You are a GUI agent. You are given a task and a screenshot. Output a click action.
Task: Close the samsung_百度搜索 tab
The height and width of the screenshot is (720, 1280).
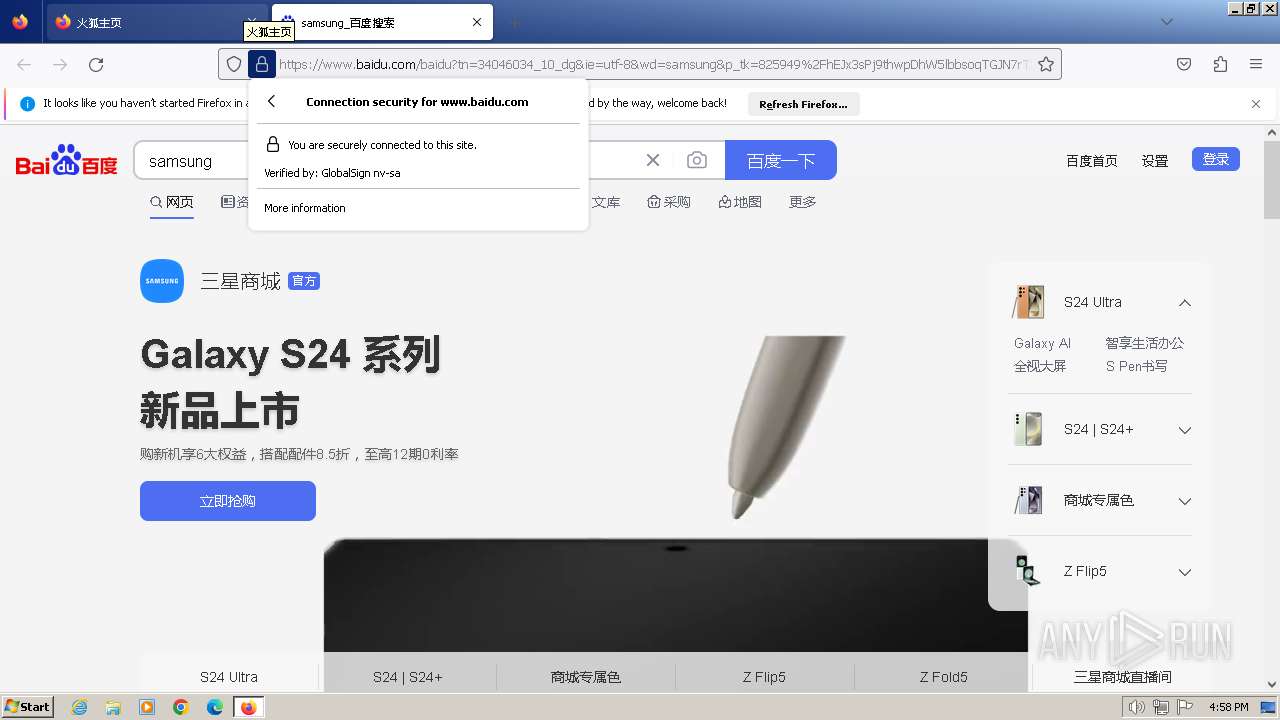477,22
